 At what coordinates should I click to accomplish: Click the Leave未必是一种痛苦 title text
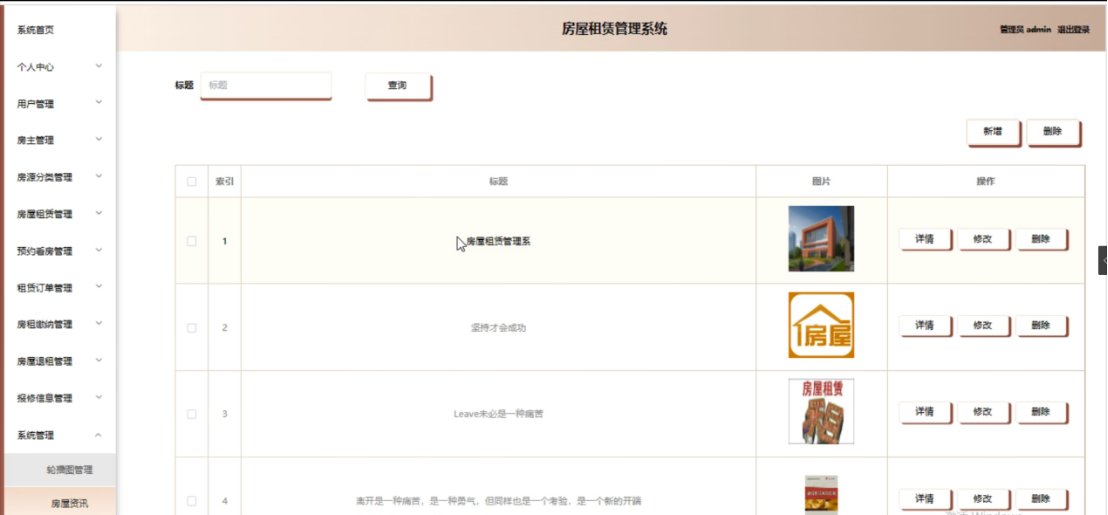pos(498,414)
